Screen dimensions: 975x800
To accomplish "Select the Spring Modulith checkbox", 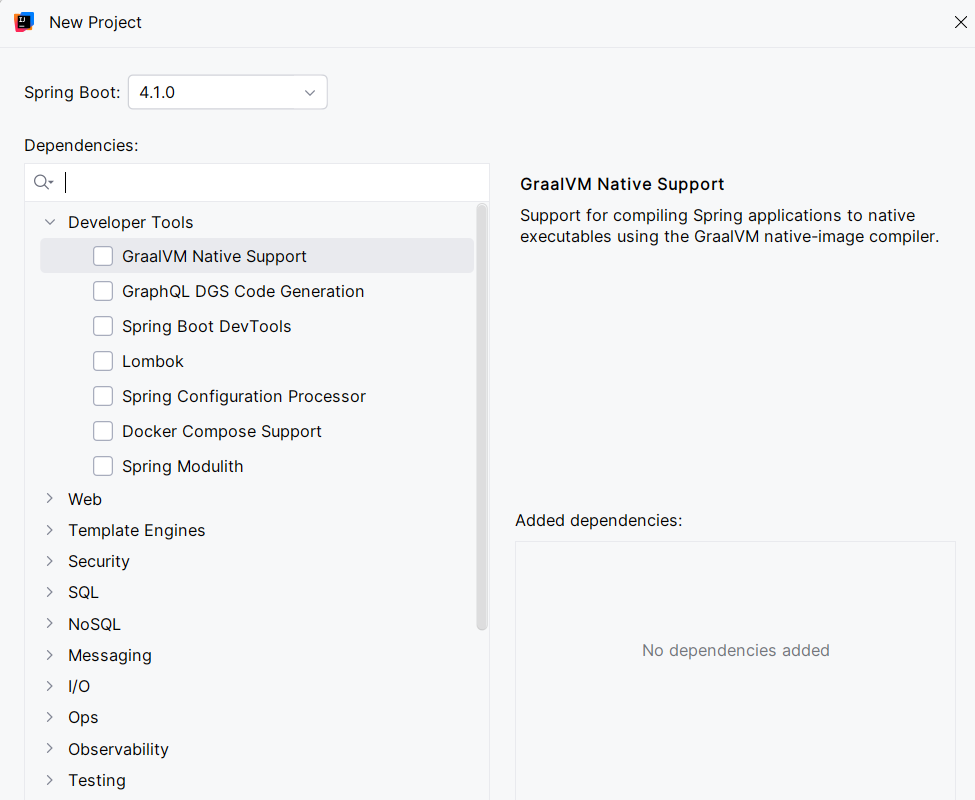I will point(103,466).
